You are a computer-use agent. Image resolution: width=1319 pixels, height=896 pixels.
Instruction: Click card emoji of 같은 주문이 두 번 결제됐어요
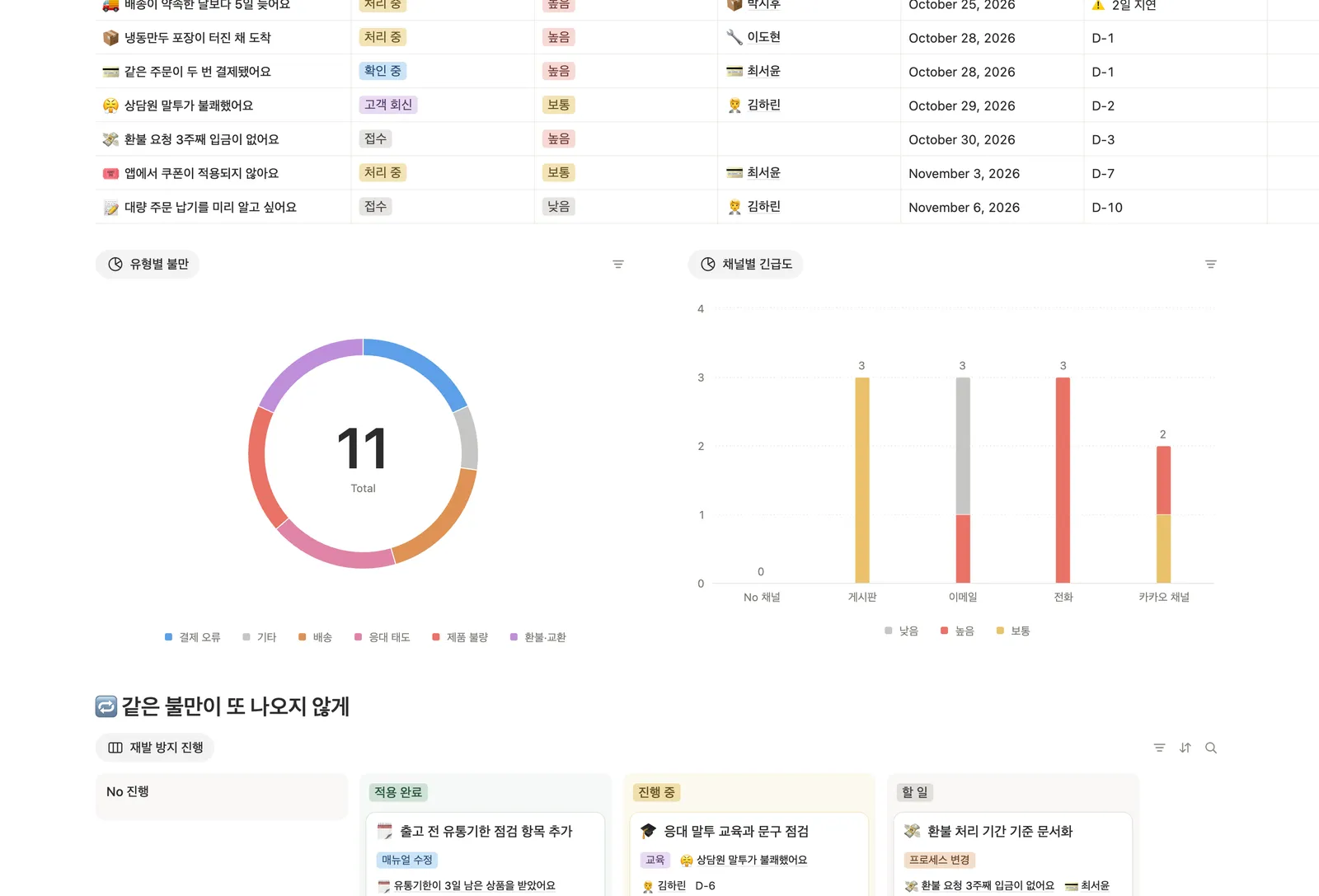[x=110, y=72]
